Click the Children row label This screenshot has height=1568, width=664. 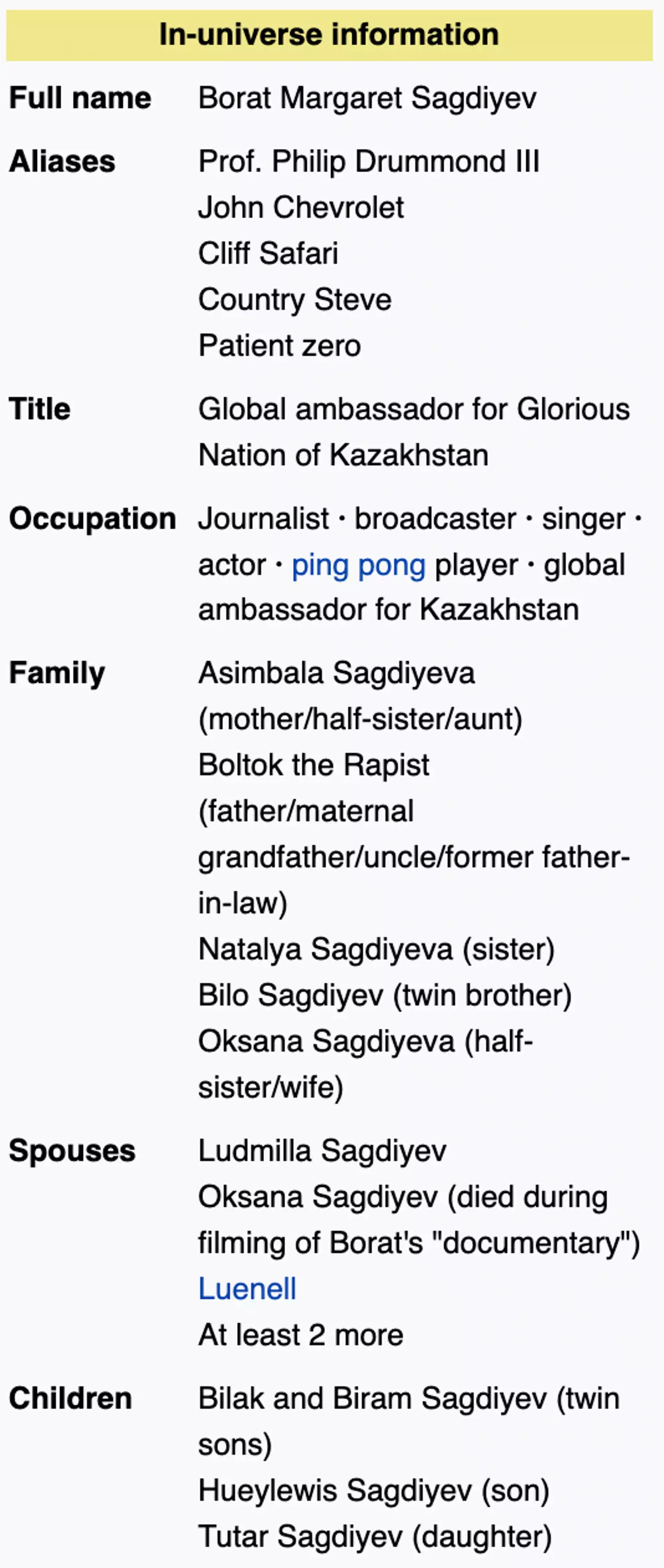71,1398
